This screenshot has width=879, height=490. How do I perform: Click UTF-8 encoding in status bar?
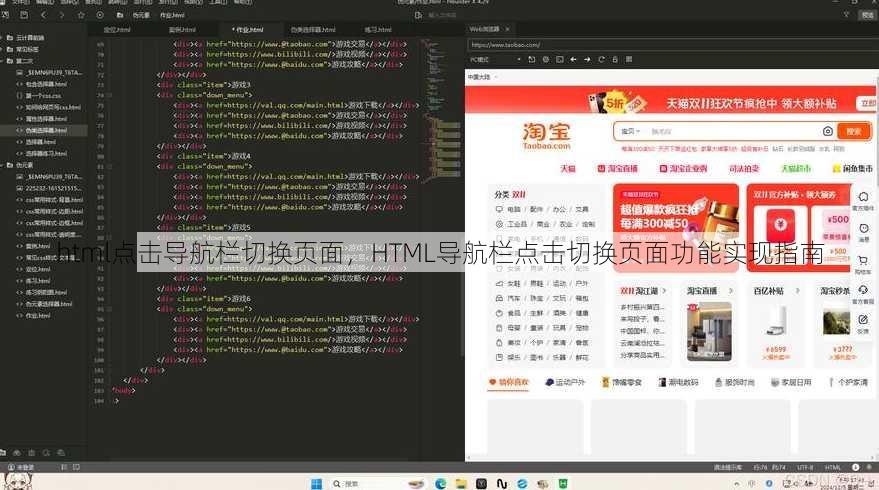pos(804,467)
